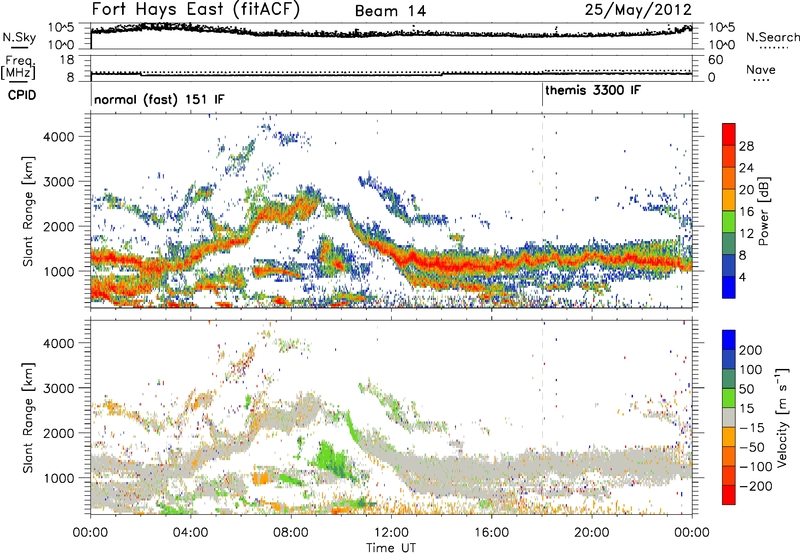This screenshot has height=554, width=800.
Task: Click velocity colorbar value '-15'
Action: tap(751, 428)
